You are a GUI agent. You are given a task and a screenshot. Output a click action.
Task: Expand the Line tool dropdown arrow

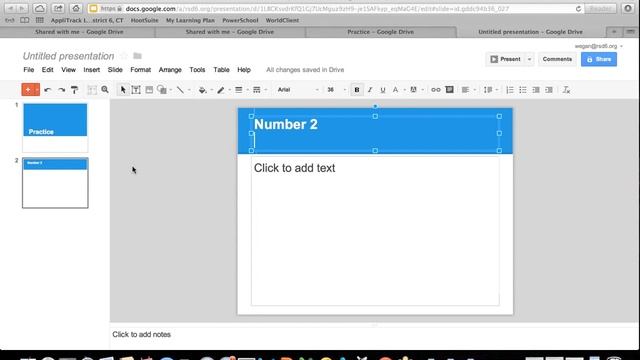(x=189, y=90)
